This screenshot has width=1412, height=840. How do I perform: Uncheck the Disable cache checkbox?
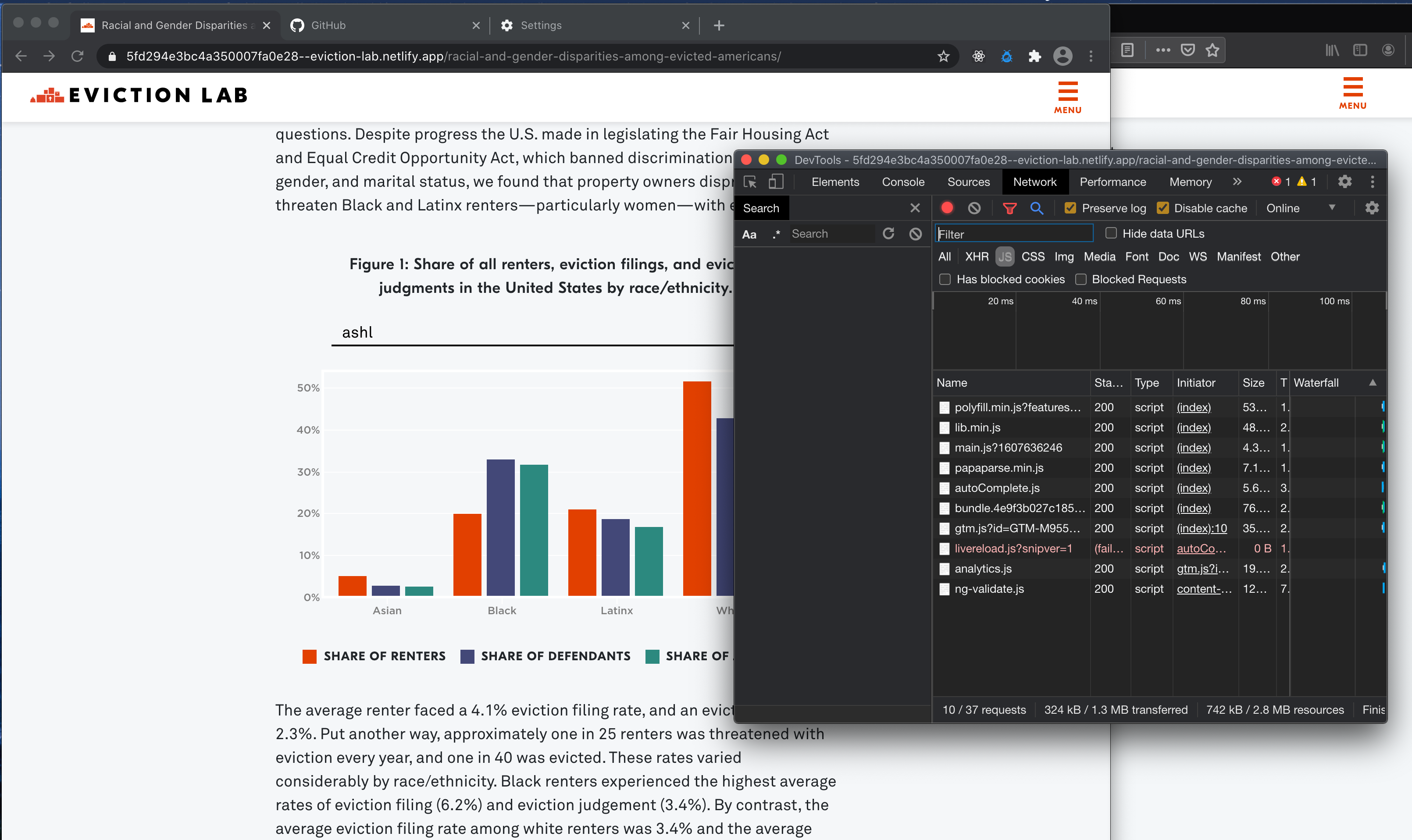tap(1162, 208)
